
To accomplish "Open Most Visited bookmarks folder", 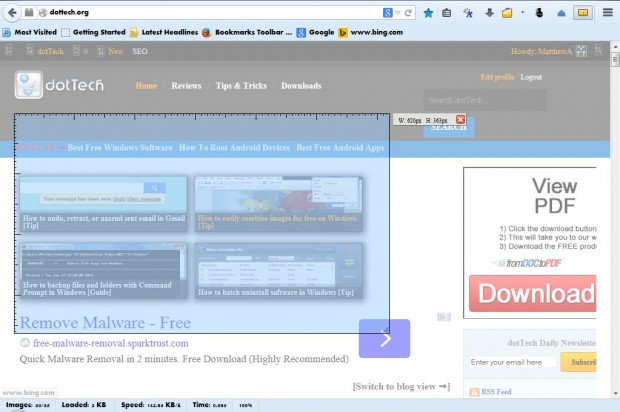I will tap(30, 32).
